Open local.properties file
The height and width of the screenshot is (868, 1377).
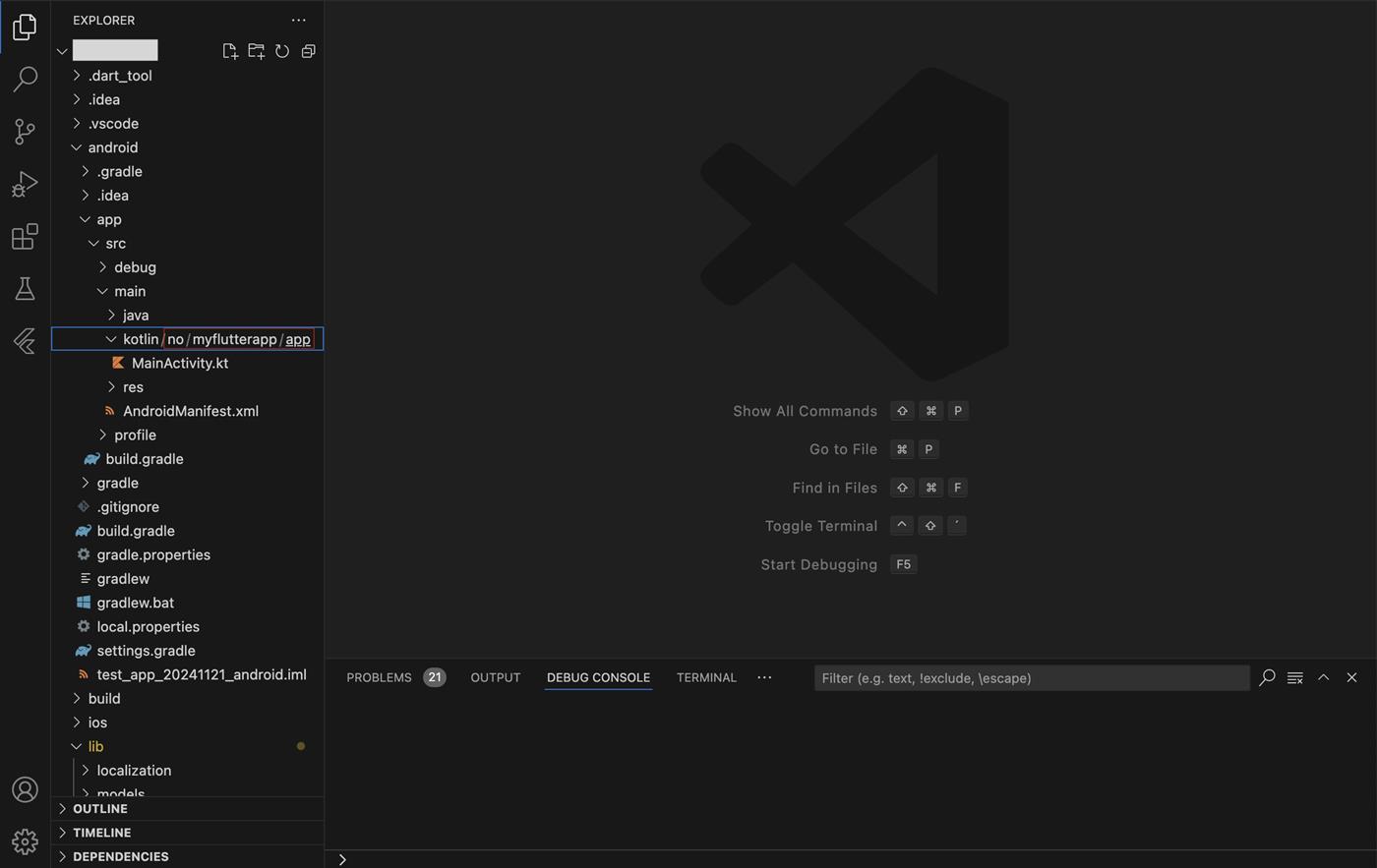149,626
